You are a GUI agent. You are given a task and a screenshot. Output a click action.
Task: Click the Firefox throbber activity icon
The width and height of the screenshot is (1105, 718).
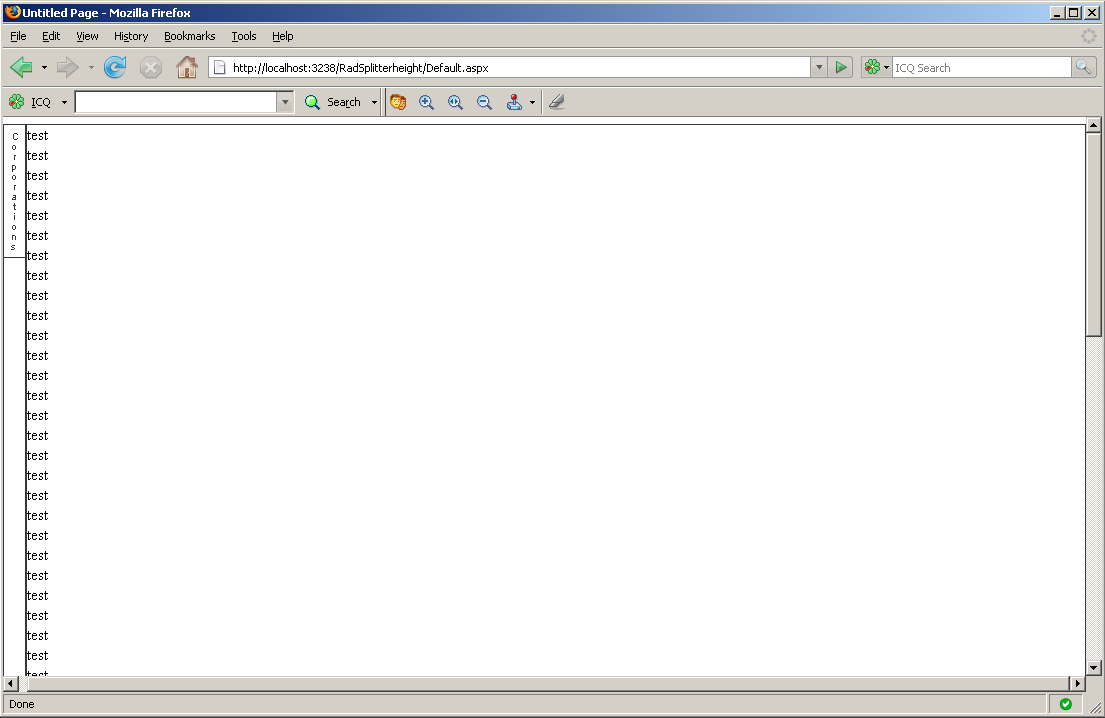point(1089,36)
